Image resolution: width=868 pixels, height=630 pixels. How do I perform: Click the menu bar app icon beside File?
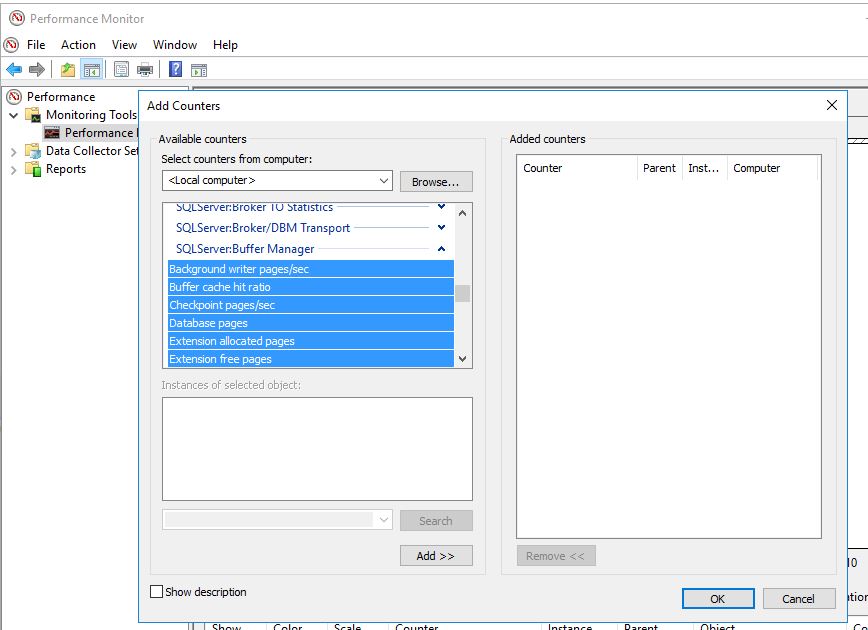pos(11,45)
